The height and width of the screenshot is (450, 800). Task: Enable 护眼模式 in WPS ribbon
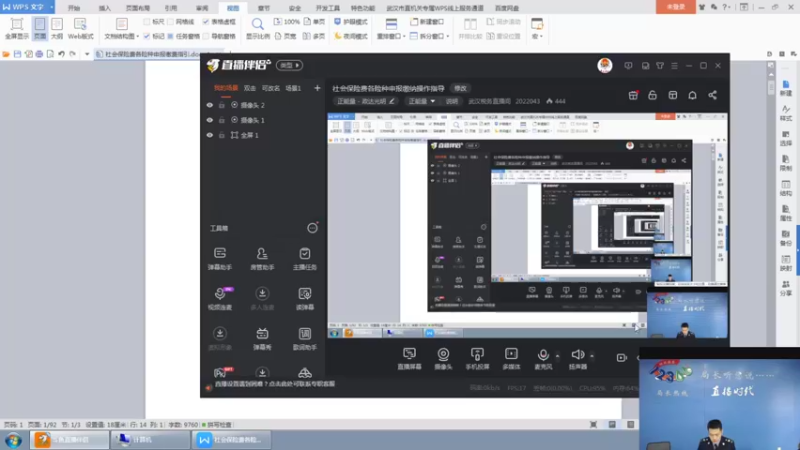351,22
